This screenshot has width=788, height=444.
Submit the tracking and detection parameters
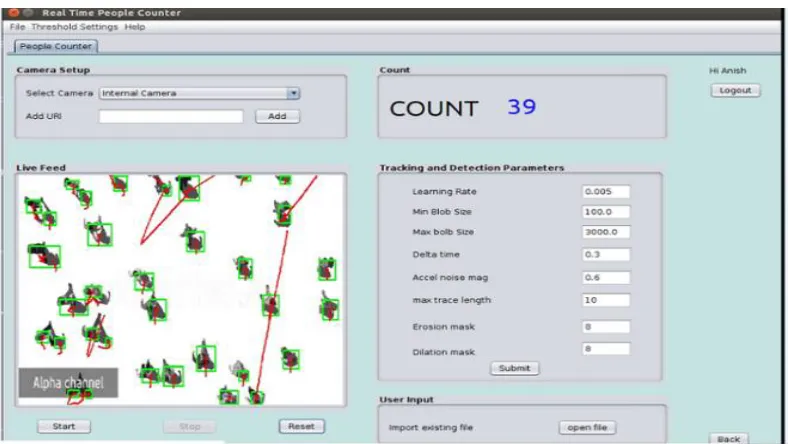coord(514,368)
